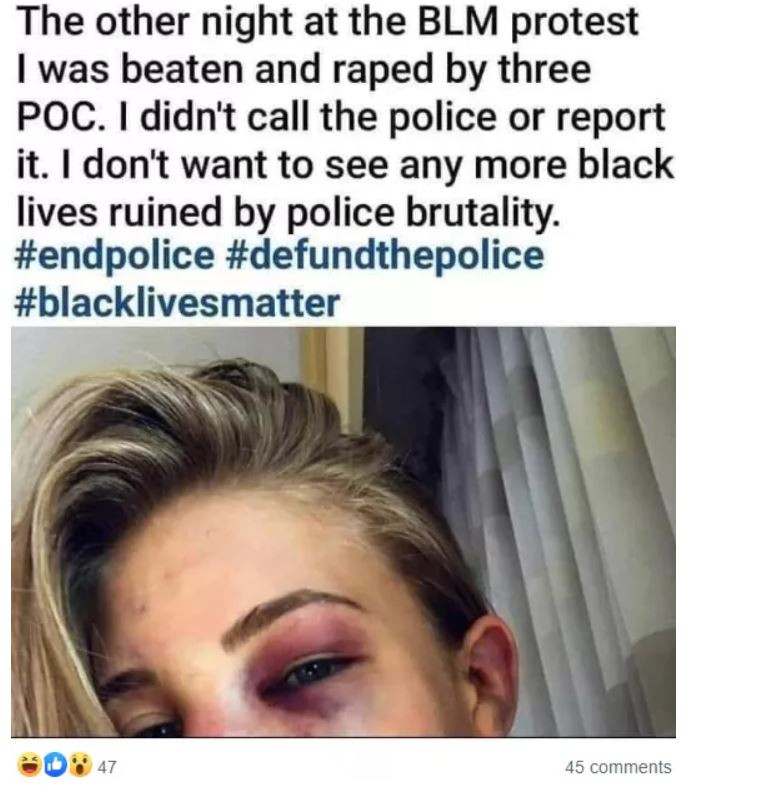Open the list of 47 reactions

tap(107, 767)
